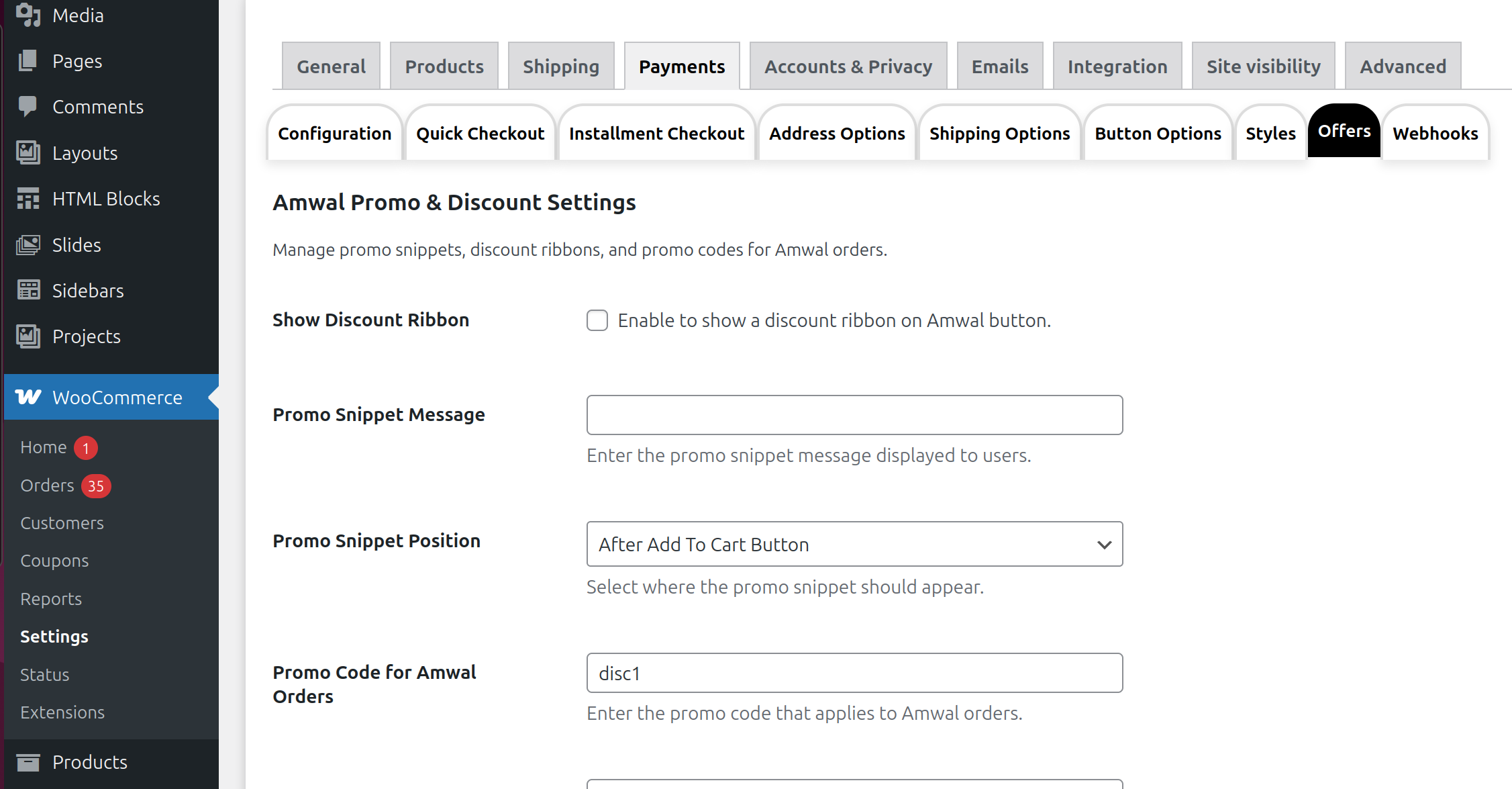Image resolution: width=1512 pixels, height=789 pixels.
Task: Click the Products archive icon at bottom
Action: coord(28,762)
